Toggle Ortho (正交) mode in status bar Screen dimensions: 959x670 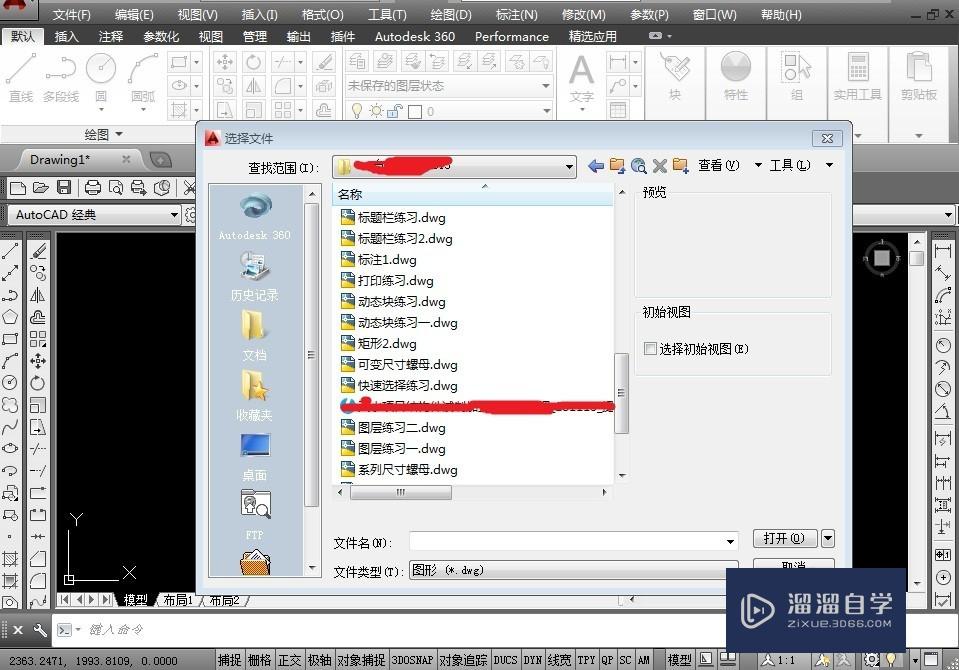click(289, 659)
